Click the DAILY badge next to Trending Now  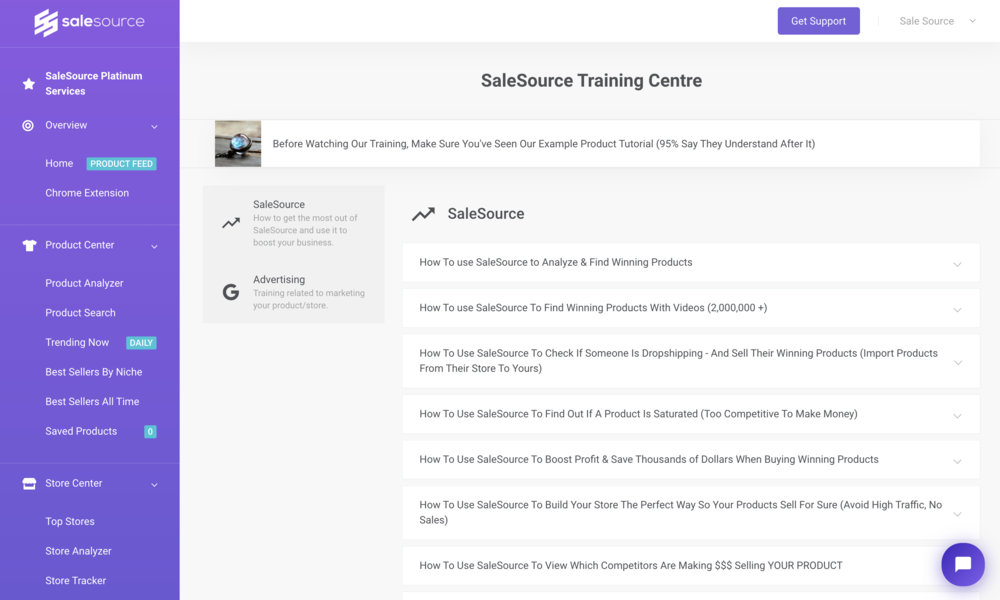tap(141, 343)
